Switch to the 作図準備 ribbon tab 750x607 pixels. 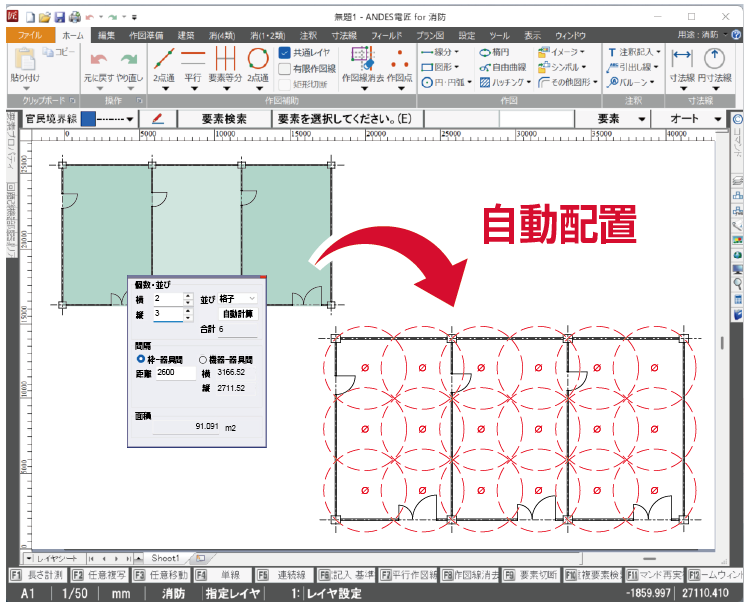(146, 35)
